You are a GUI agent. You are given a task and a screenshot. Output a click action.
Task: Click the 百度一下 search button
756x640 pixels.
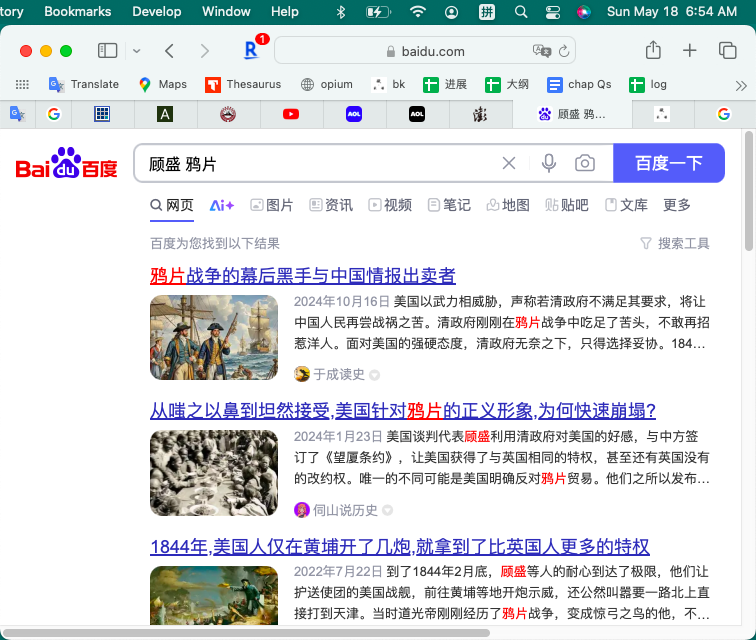coord(668,163)
